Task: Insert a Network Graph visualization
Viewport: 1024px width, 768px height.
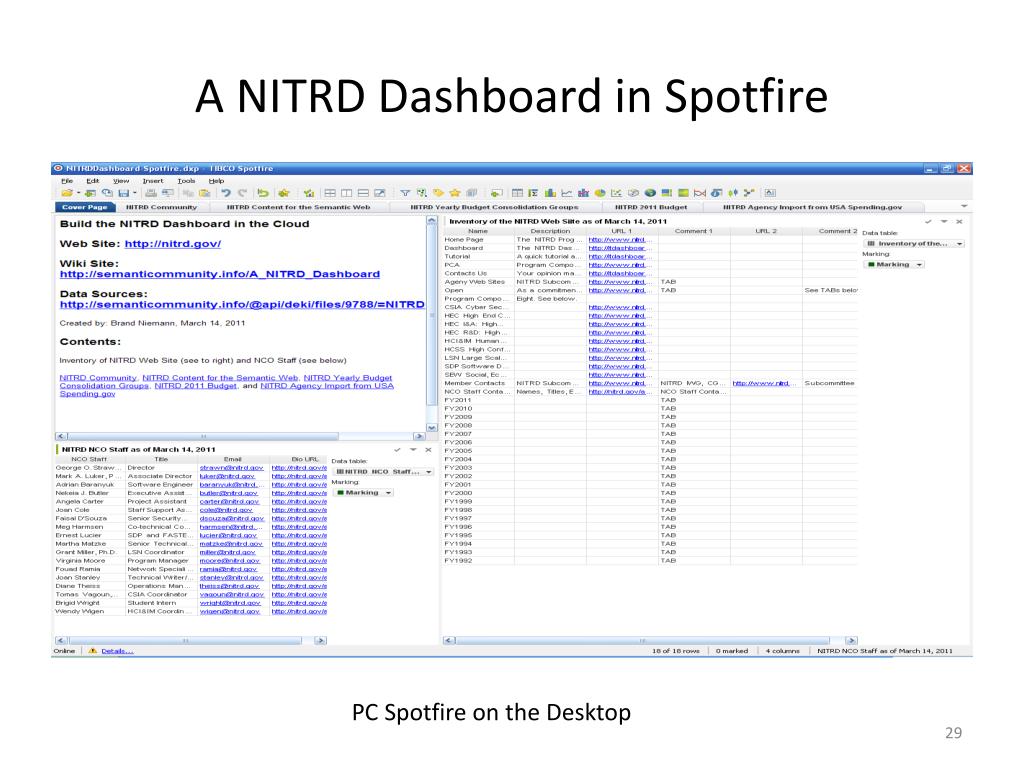Action: pos(750,193)
